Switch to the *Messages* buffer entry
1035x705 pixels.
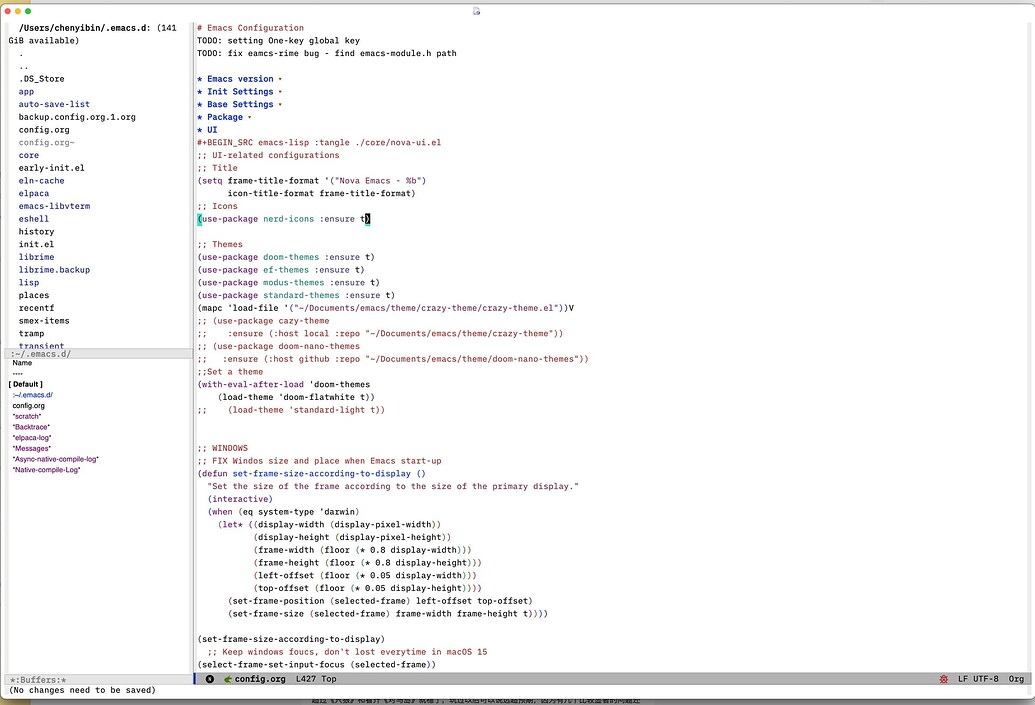pos(30,448)
